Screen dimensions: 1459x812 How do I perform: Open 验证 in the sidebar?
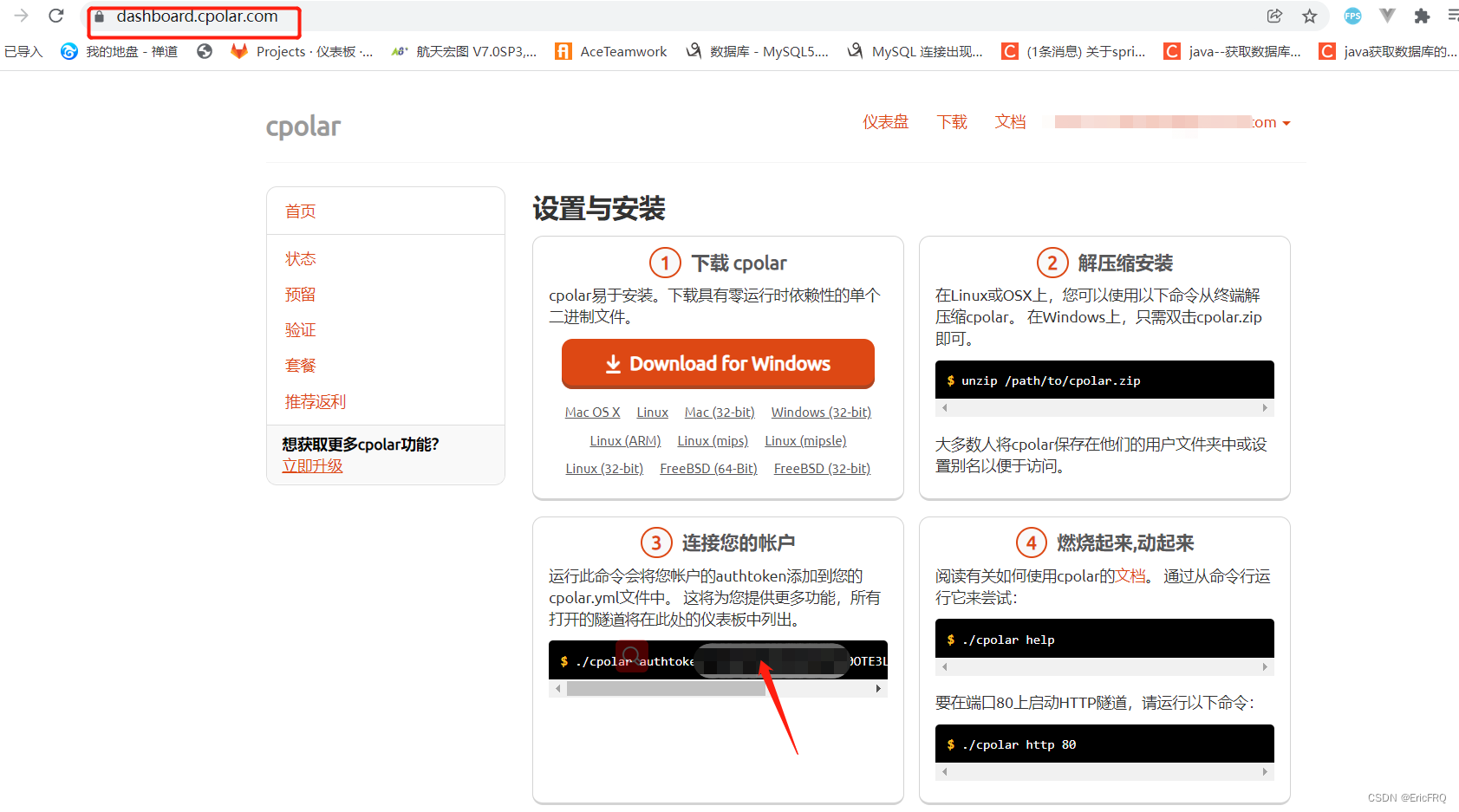[x=301, y=330]
